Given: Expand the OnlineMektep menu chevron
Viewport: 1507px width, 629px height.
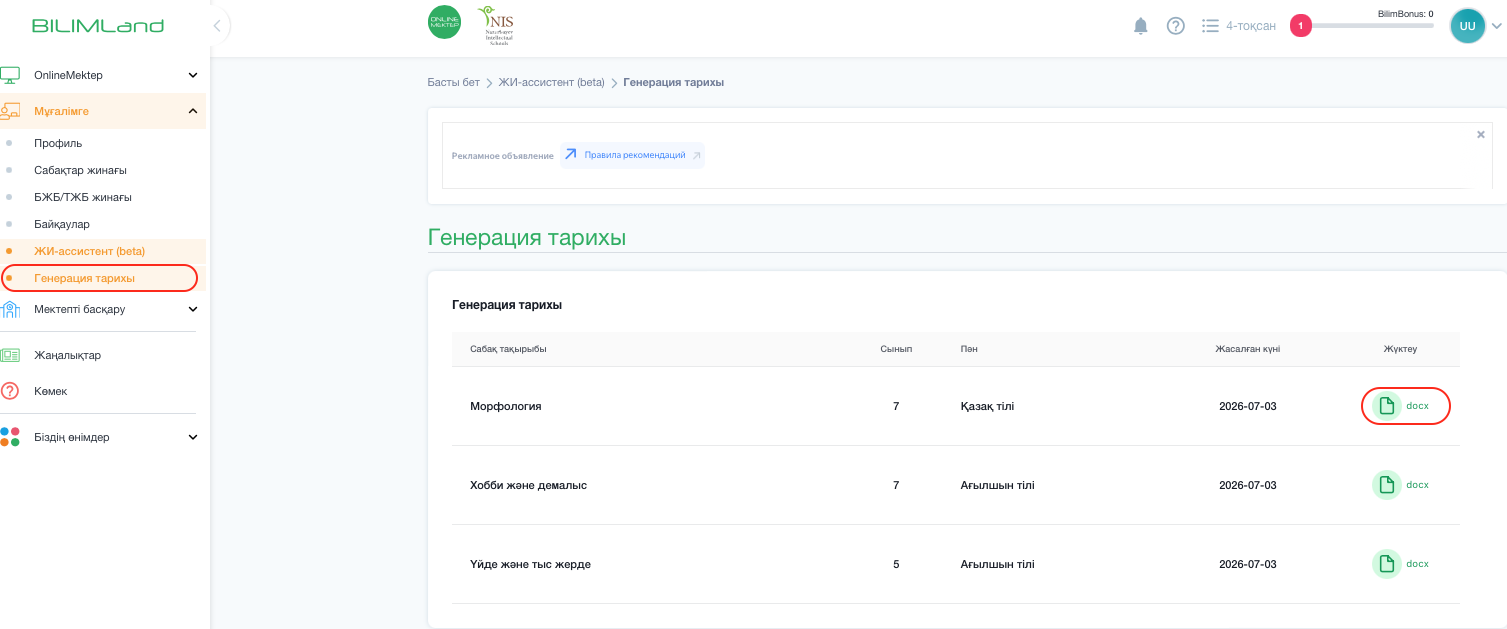Looking at the screenshot, I should [193, 75].
